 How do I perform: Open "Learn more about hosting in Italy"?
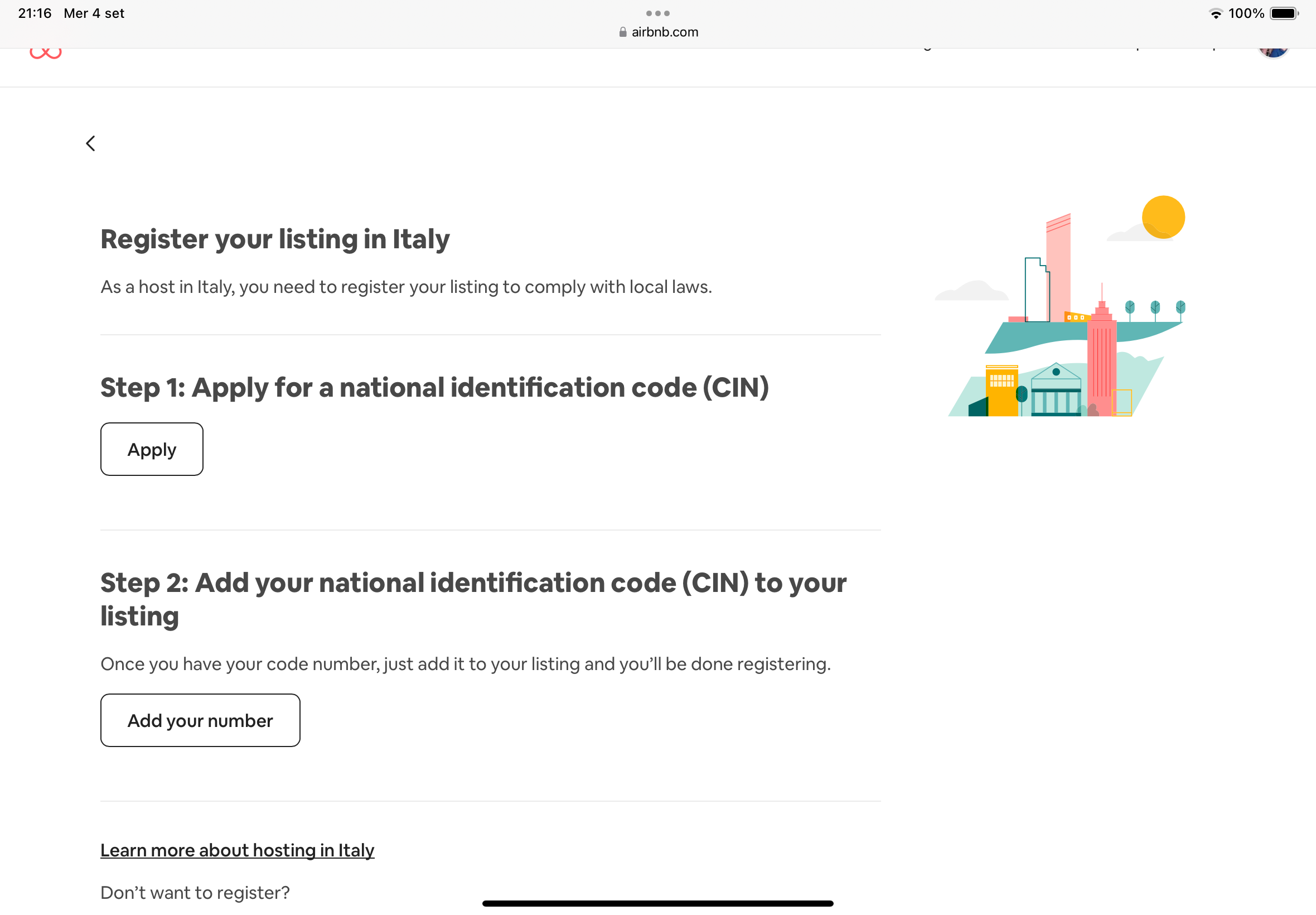236,850
